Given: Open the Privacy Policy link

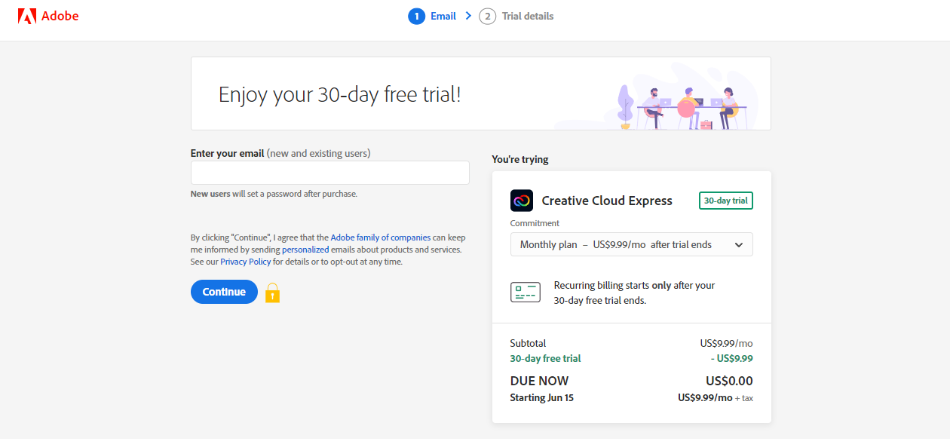Looking at the screenshot, I should [245, 262].
